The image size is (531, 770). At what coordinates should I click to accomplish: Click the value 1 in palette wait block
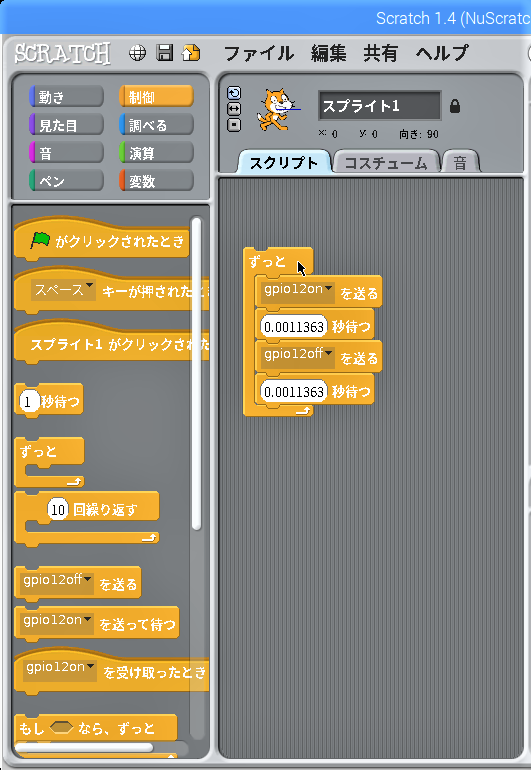click(28, 402)
